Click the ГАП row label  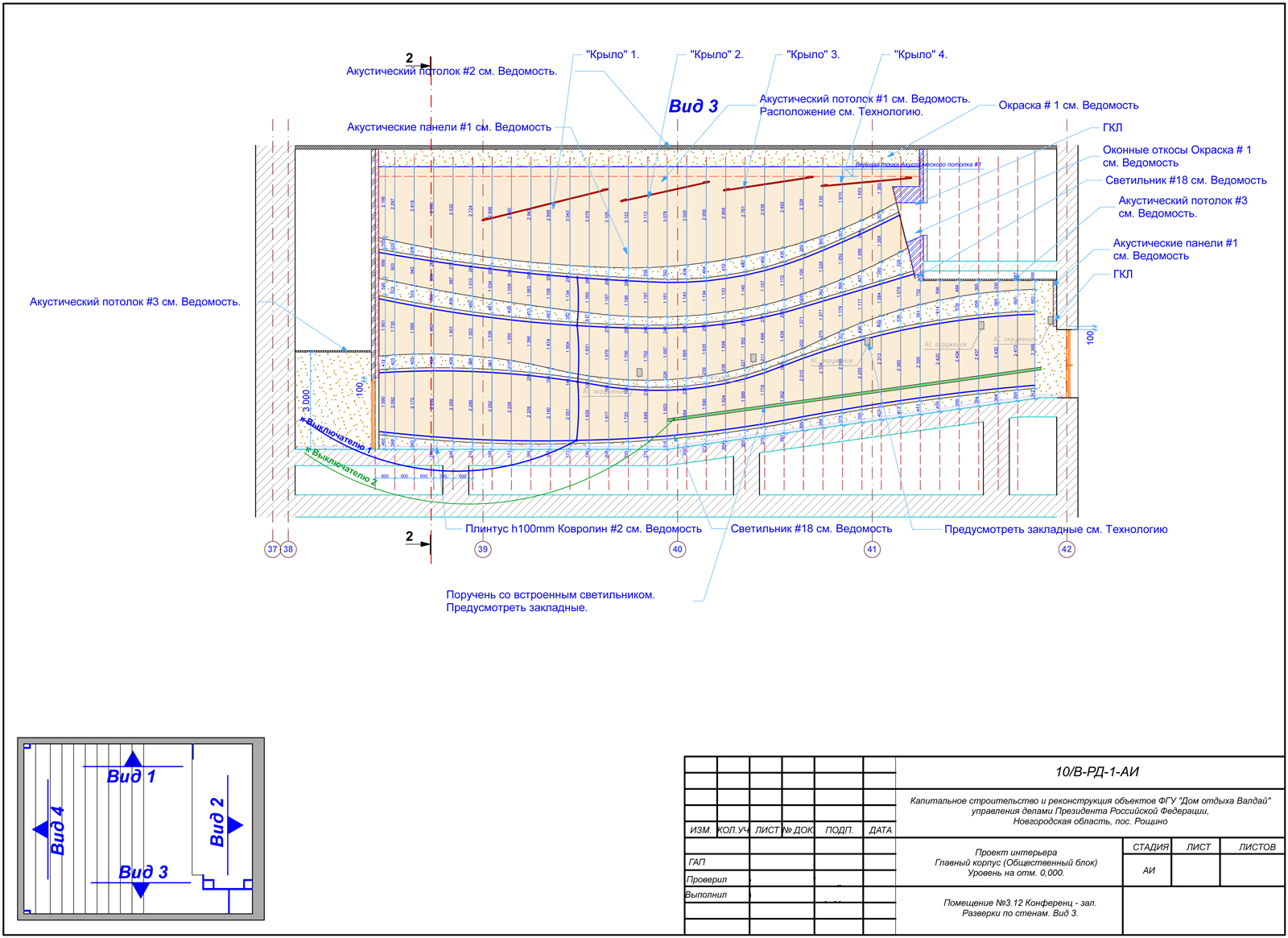[697, 862]
